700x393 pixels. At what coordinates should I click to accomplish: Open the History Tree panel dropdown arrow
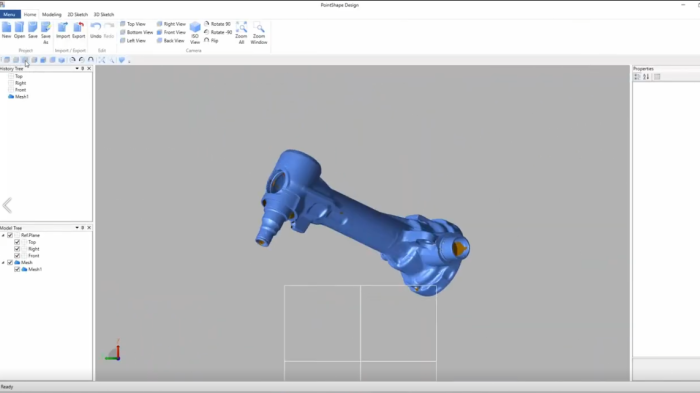click(77, 69)
